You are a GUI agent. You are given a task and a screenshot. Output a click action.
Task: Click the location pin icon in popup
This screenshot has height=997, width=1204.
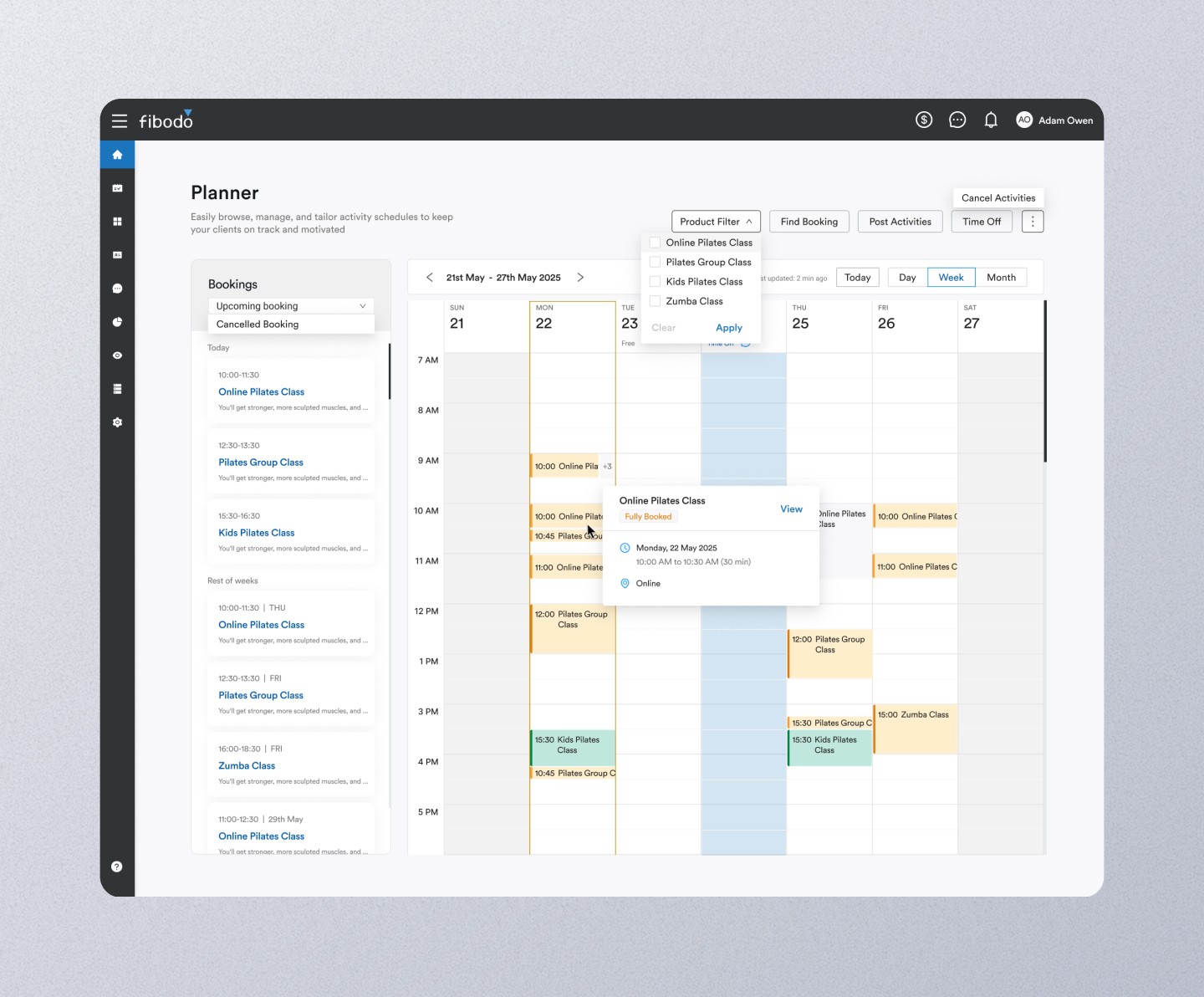625,584
